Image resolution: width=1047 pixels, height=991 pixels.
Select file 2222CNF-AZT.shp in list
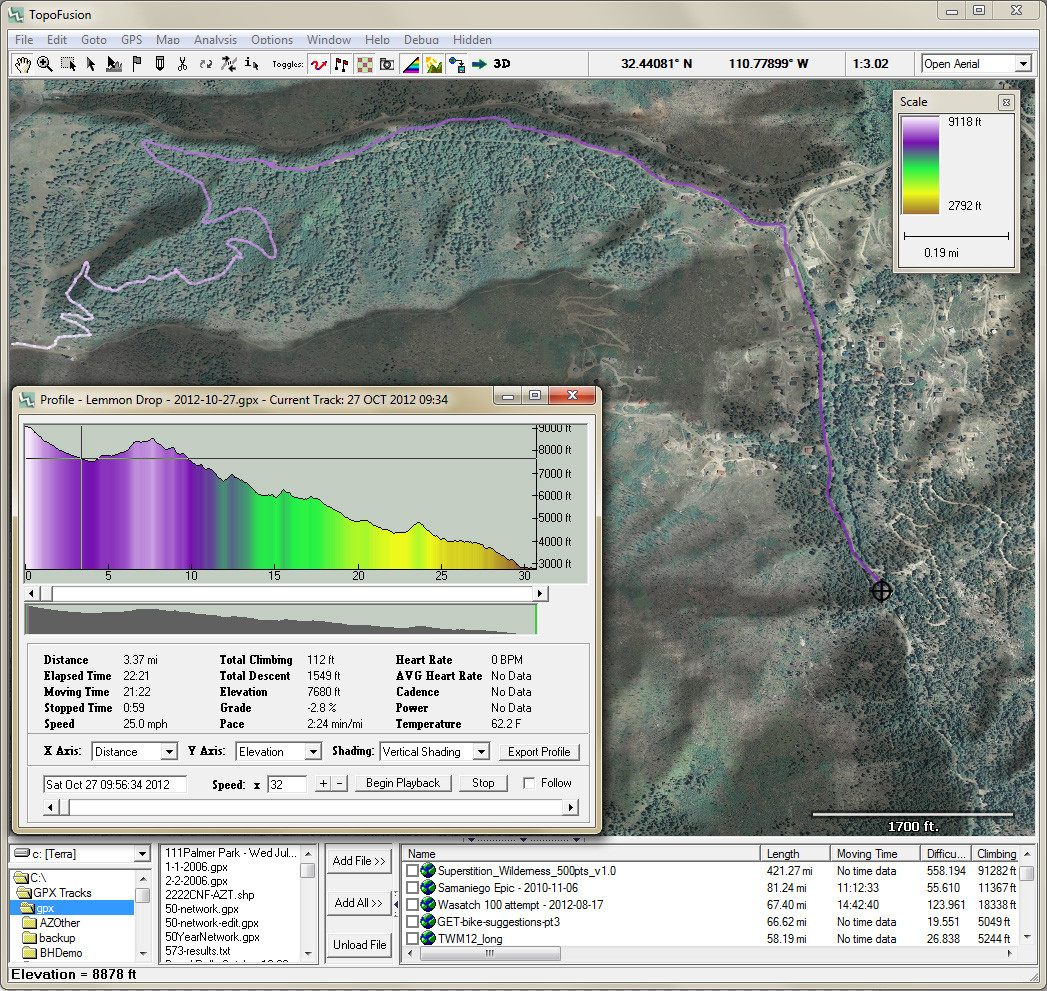210,895
